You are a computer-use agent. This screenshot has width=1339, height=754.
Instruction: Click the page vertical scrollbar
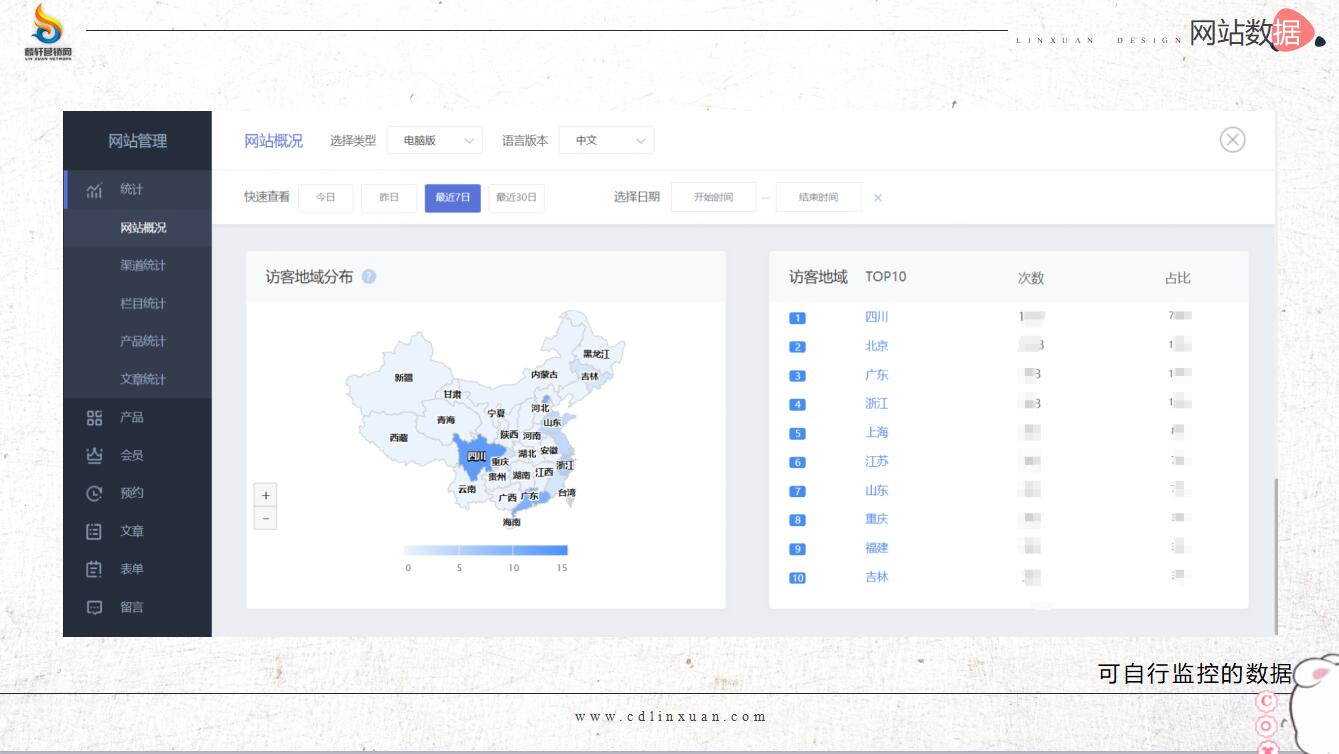pos(1275,556)
